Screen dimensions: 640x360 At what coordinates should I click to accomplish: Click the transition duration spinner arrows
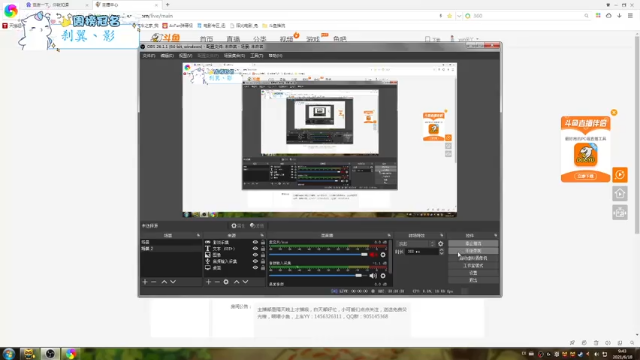(x=441, y=252)
